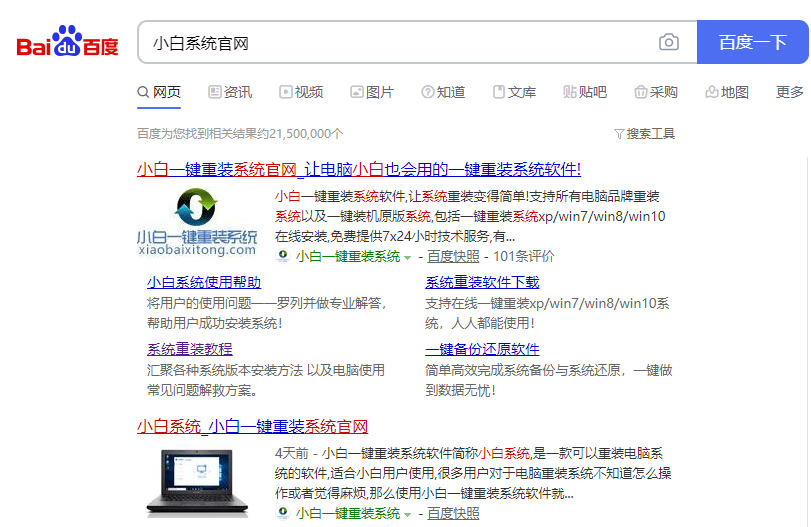Click the result count text 百度为您找到相关结果约21,500,000个
The image size is (811, 527).
click(x=240, y=134)
